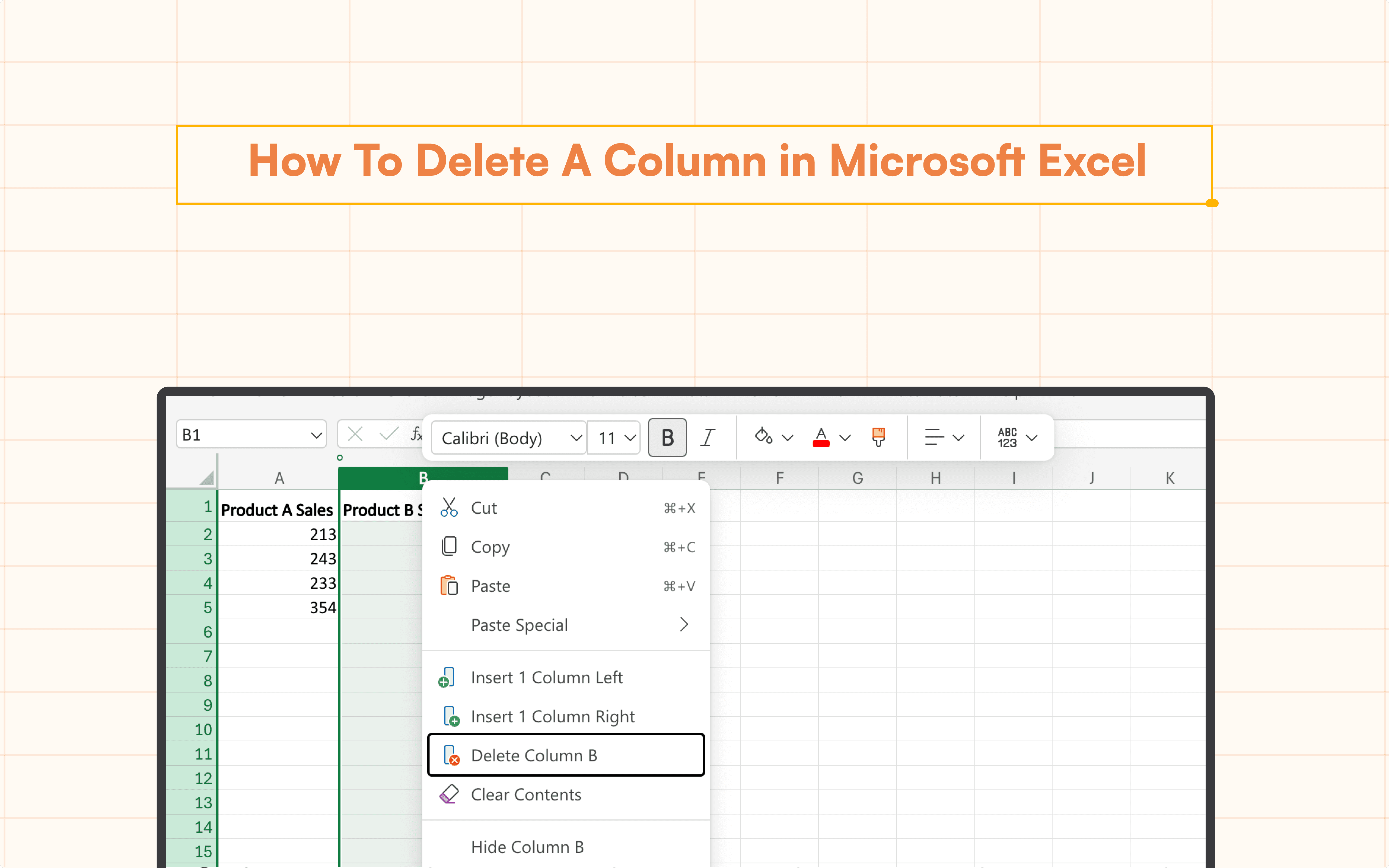Choose Cut from the context menu
The image size is (1389, 868).
(x=566, y=508)
